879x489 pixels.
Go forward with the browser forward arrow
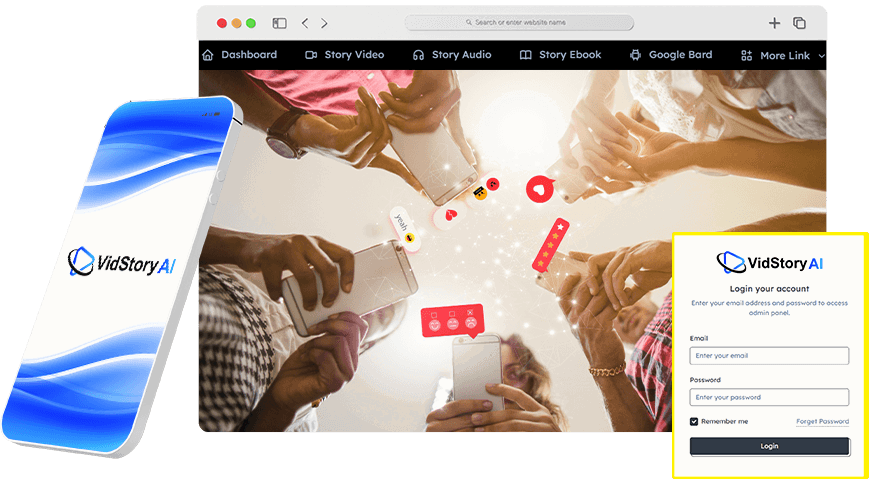324,23
